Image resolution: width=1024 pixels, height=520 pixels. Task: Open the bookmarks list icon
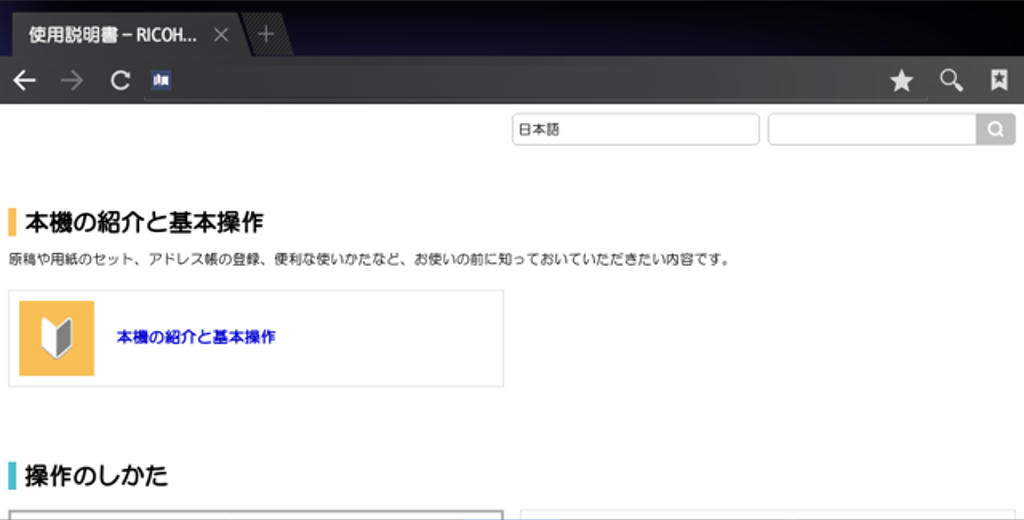tap(998, 81)
